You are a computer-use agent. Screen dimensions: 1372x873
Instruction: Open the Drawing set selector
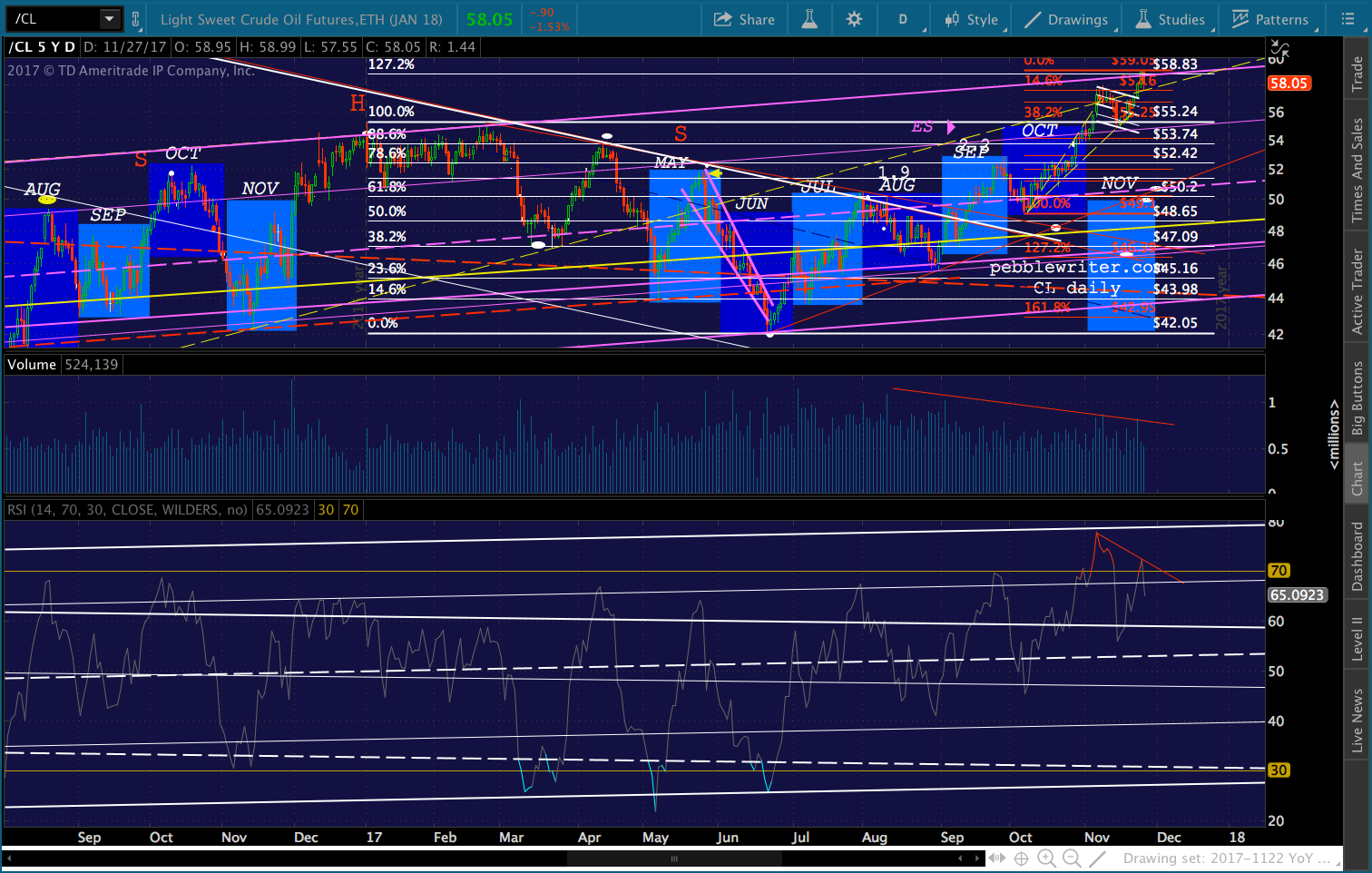(x=1229, y=858)
